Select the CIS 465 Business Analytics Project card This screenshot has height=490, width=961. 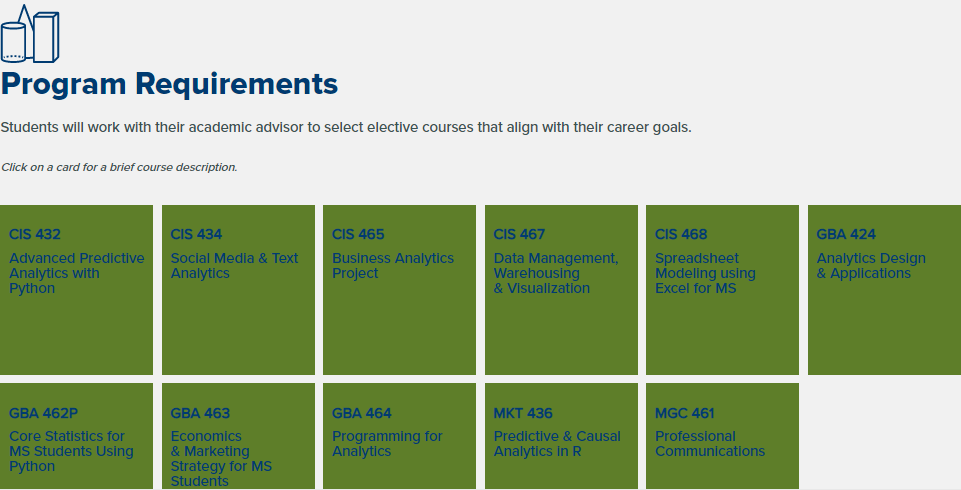point(399,290)
